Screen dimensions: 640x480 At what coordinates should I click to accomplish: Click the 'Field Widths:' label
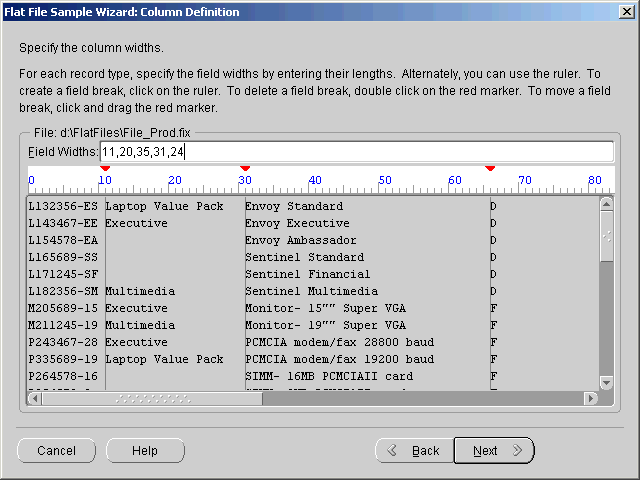pyautogui.click(x=63, y=152)
